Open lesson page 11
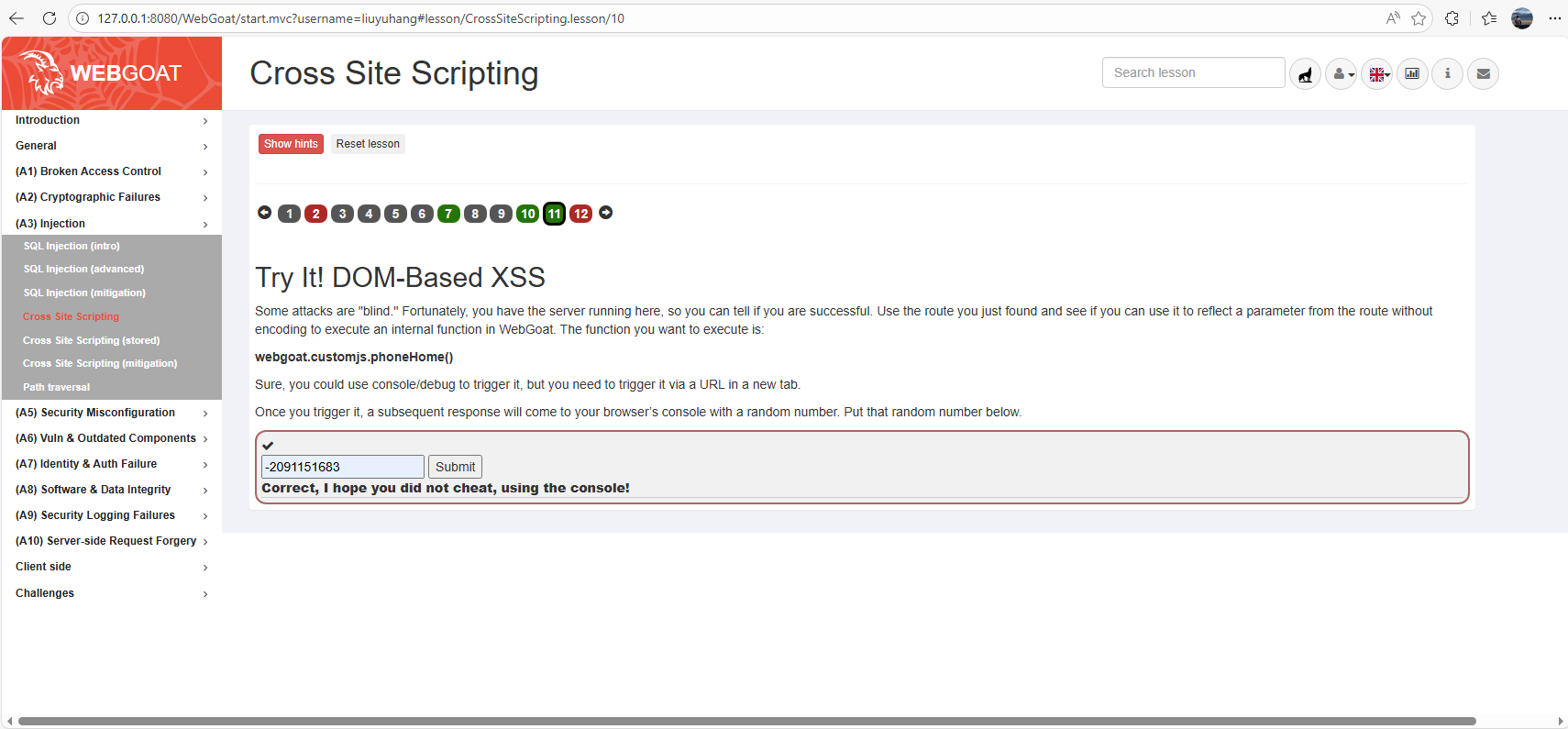The image size is (1568, 729). coord(555,214)
